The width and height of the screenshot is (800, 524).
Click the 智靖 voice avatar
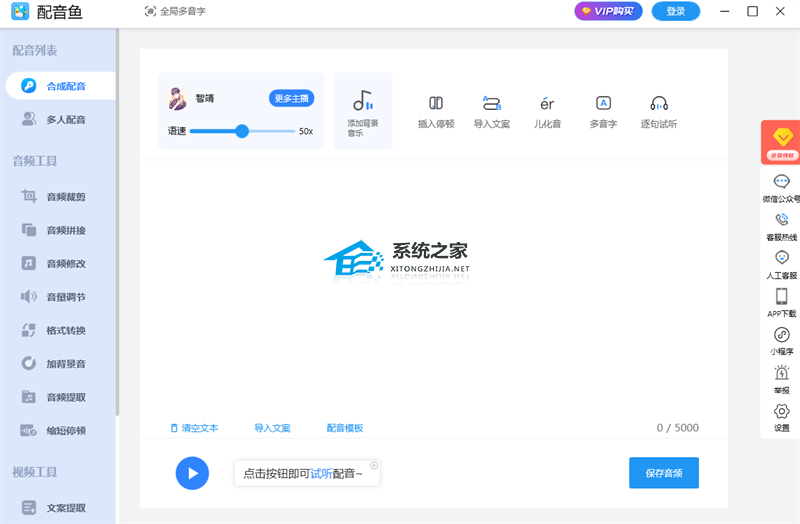tap(177, 98)
